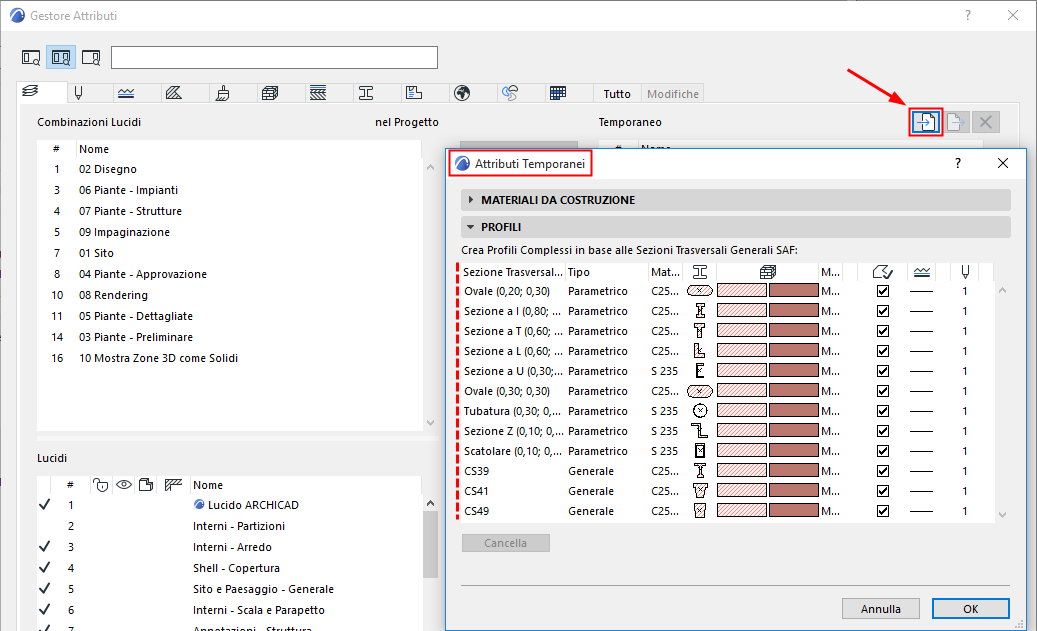Open the MEP Systems grid tab
Viewport: 1037px width, 631px height.
(x=558, y=93)
